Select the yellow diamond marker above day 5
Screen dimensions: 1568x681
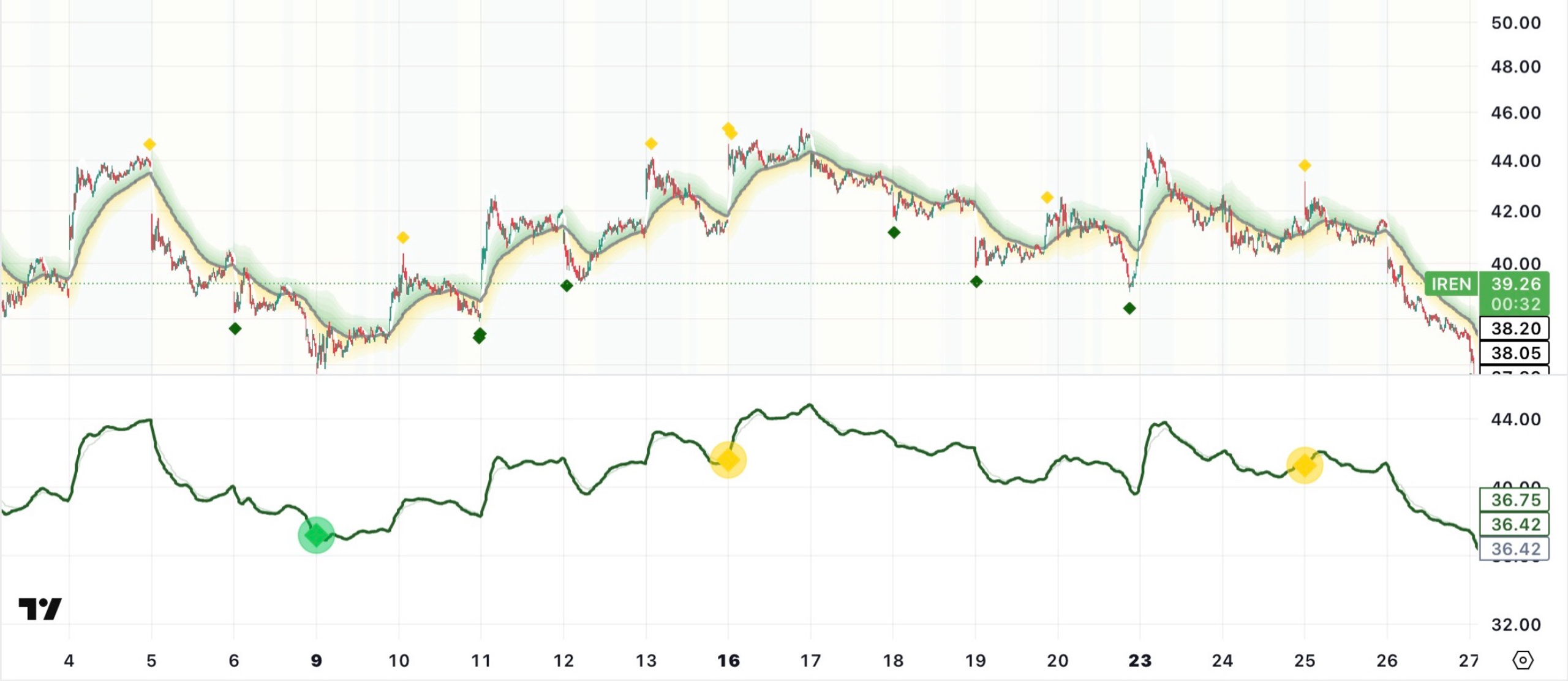(x=149, y=145)
